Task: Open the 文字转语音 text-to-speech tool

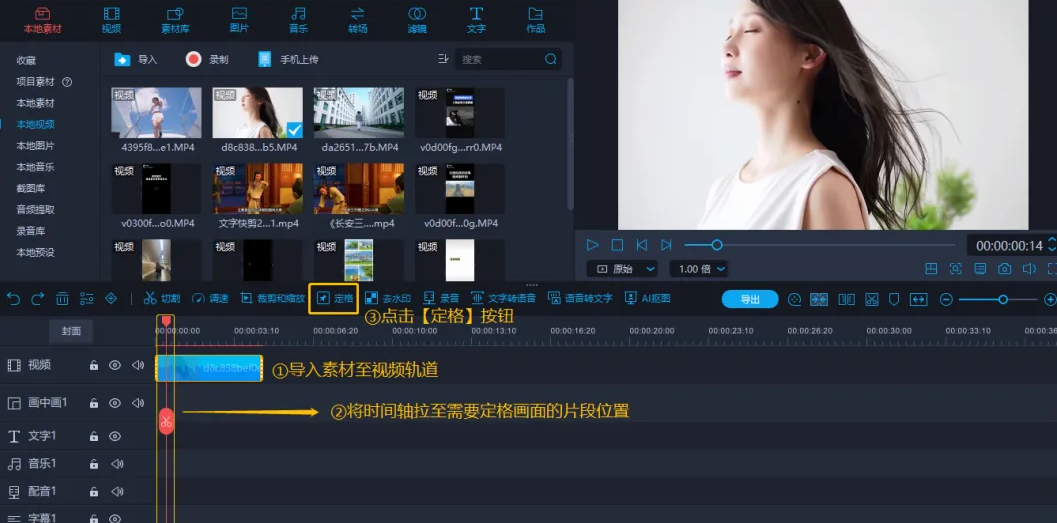Action: pyautogui.click(x=504, y=299)
